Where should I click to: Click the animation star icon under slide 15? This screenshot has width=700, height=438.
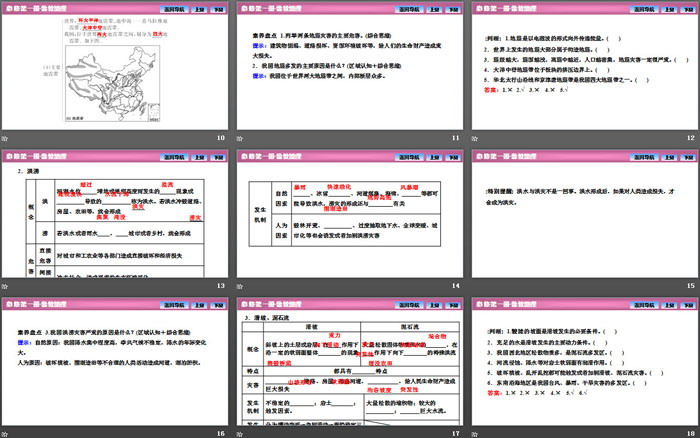click(x=478, y=286)
